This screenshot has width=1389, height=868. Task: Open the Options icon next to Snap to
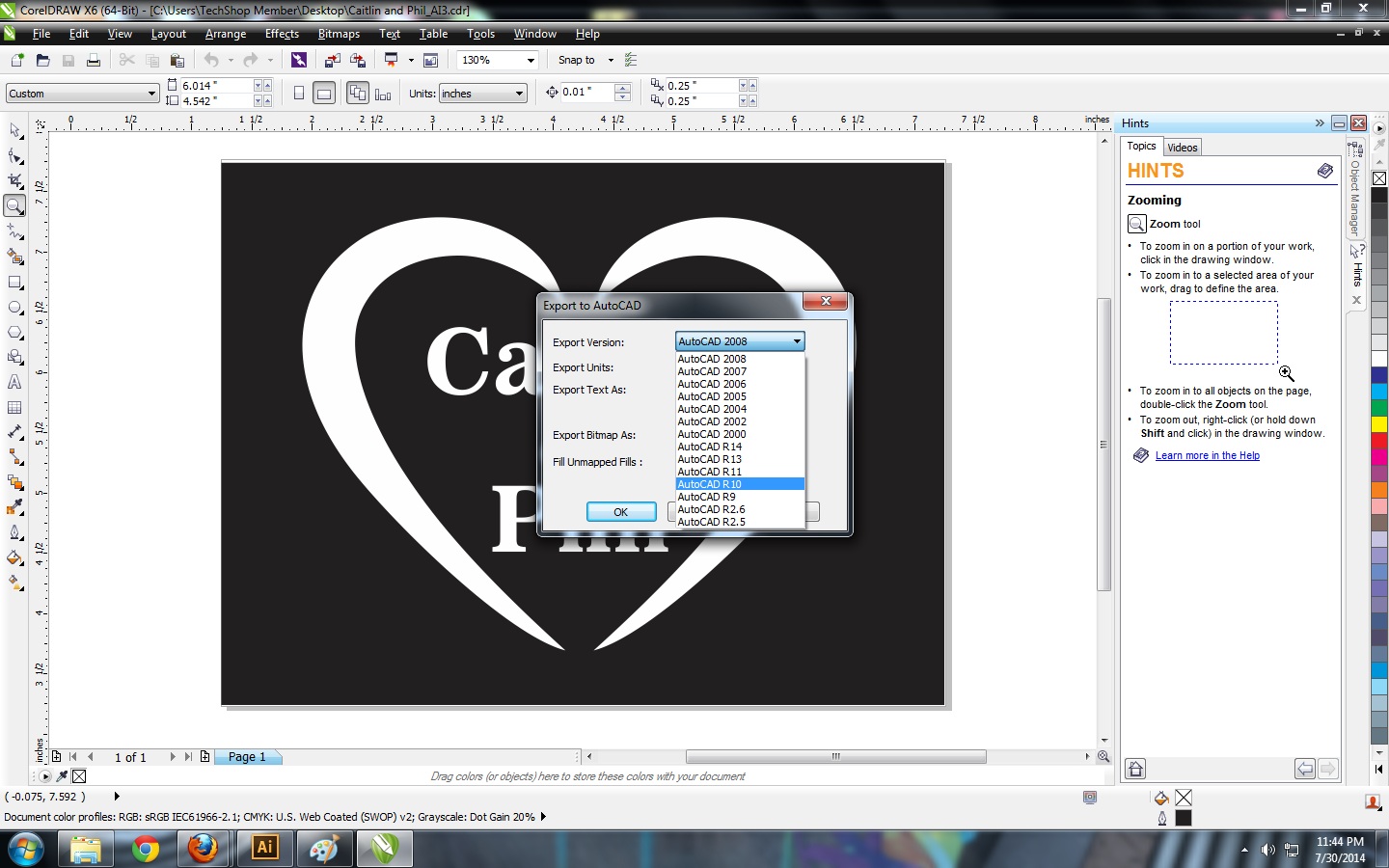[631, 60]
